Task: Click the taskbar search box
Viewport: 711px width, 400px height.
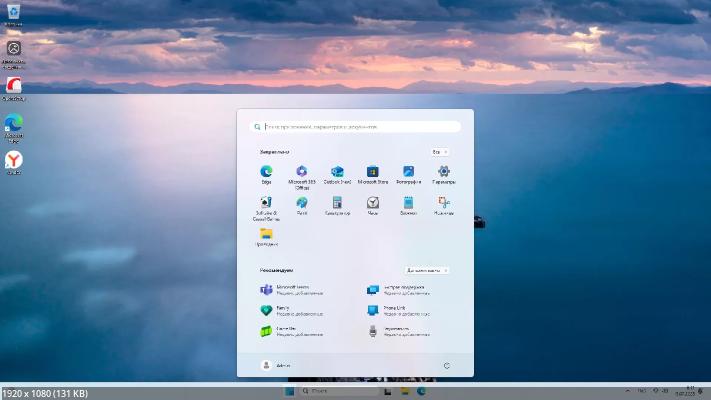Action: 339,391
